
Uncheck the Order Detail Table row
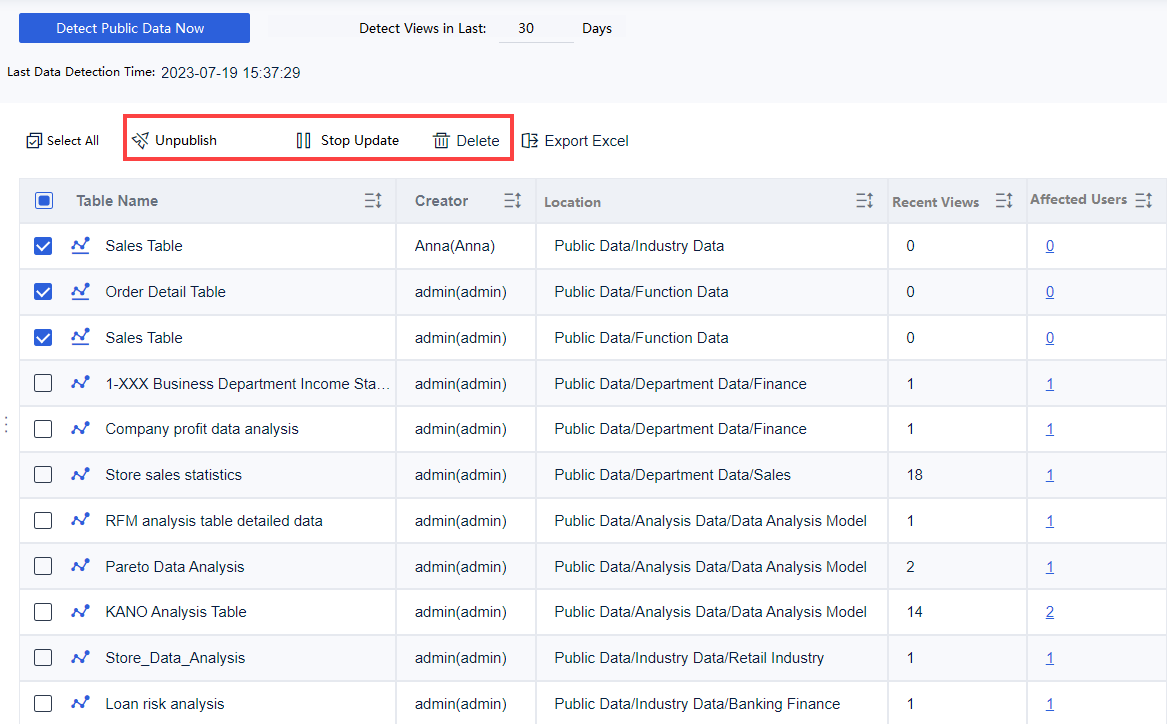tap(43, 291)
